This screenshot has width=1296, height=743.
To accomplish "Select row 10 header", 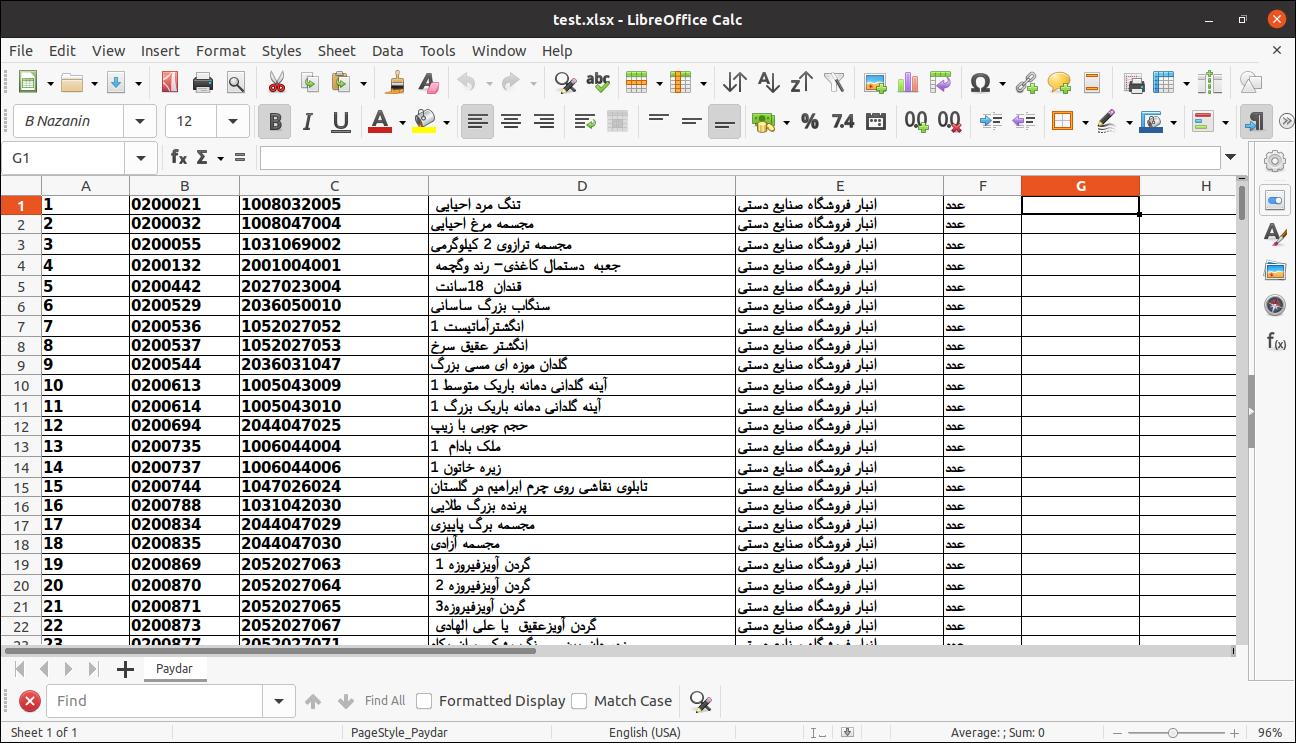I will (x=21, y=386).
